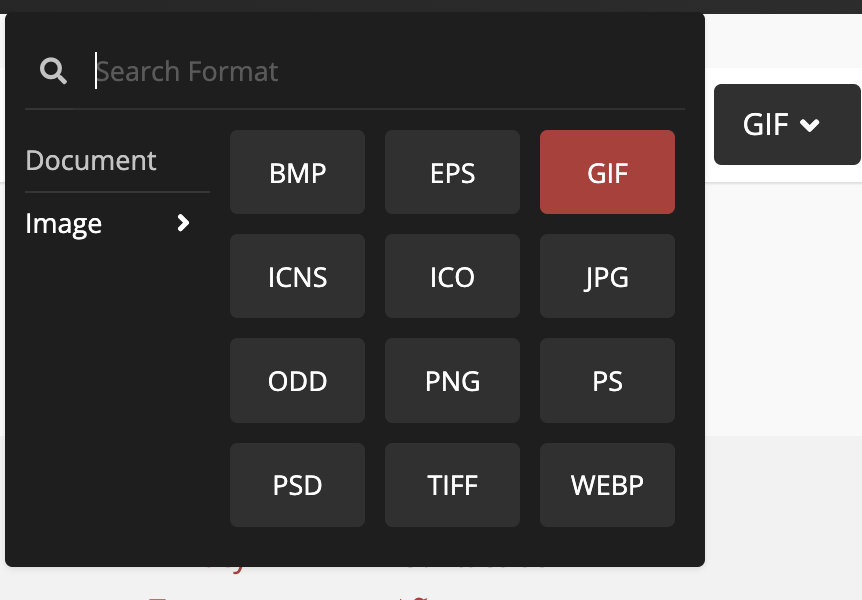Click the chevron in the GIF dropdown button
This screenshot has height=600, width=862.
[x=811, y=125]
